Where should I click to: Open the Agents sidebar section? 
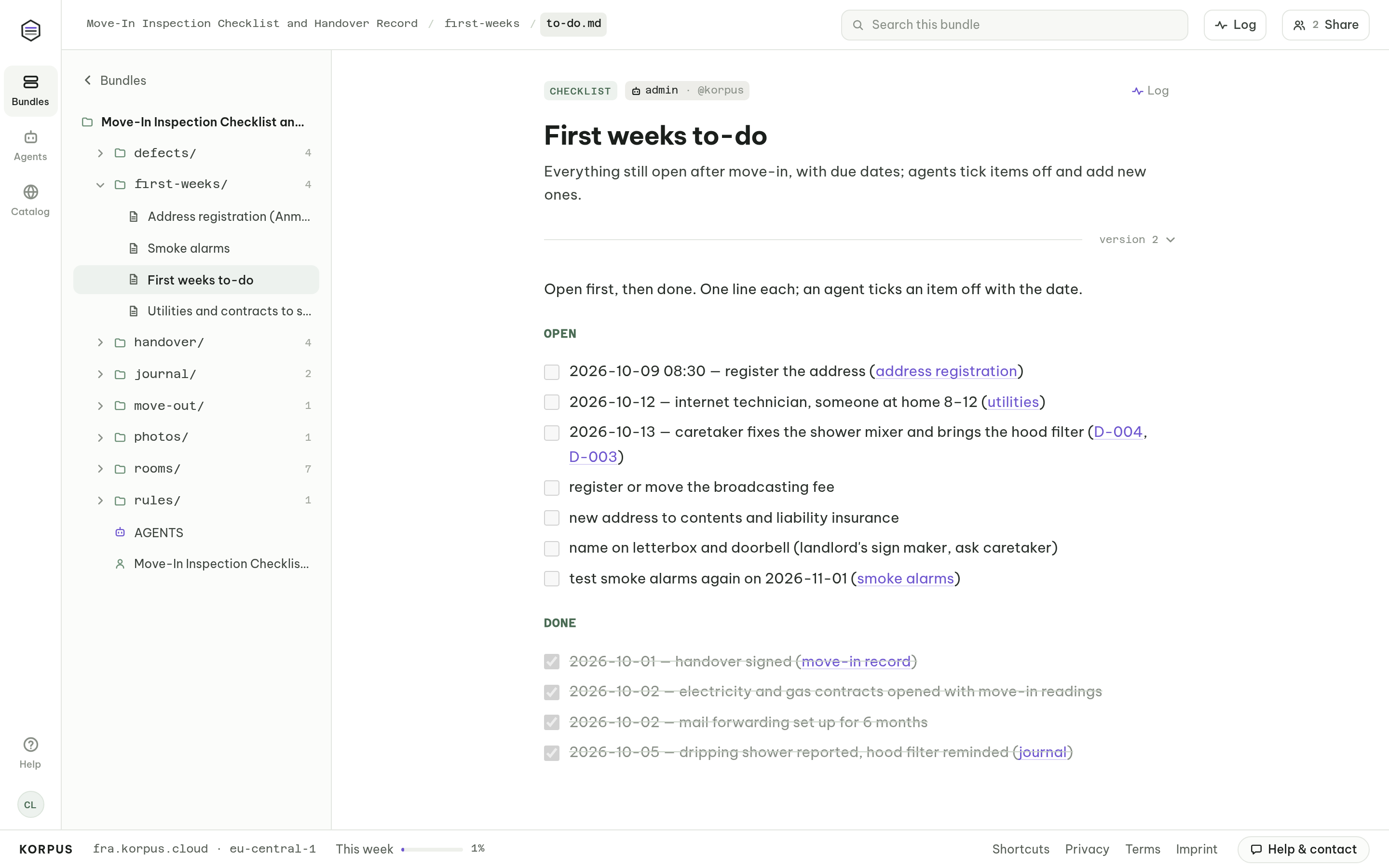coord(30,146)
